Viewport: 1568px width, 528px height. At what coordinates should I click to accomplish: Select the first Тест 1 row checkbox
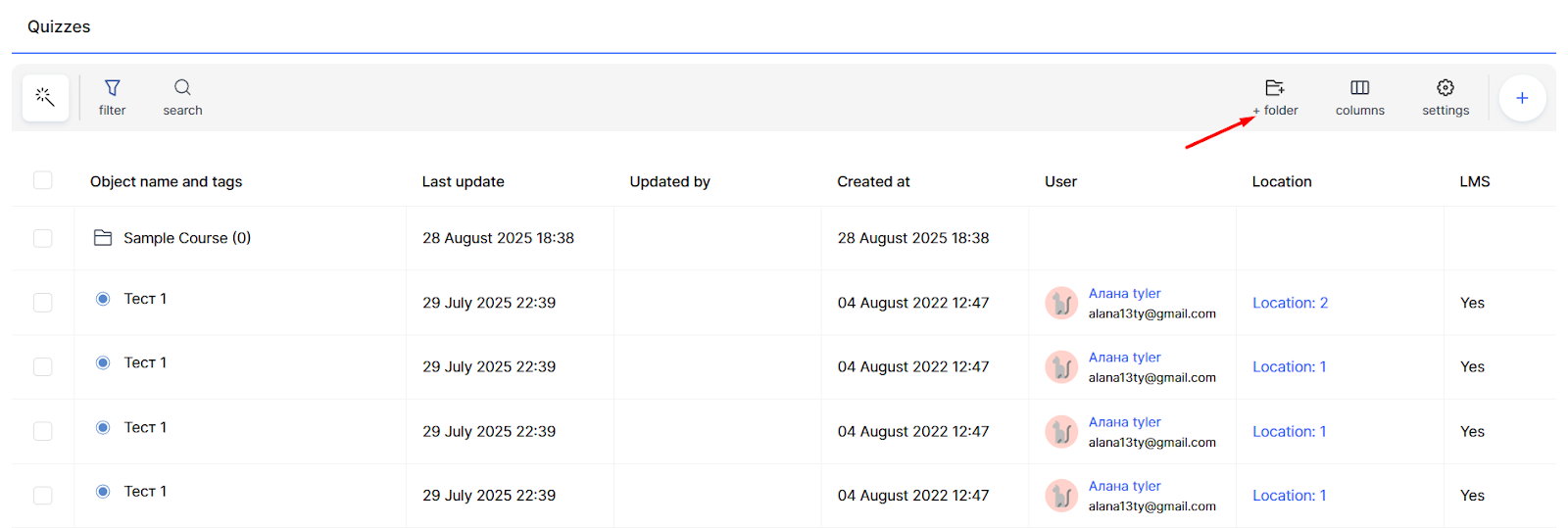tap(43, 303)
